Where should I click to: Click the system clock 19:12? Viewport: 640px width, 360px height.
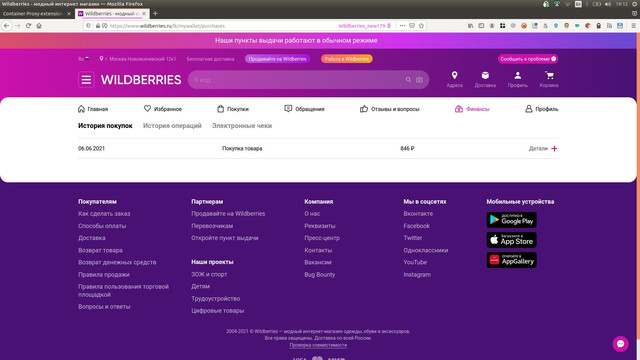point(622,4)
